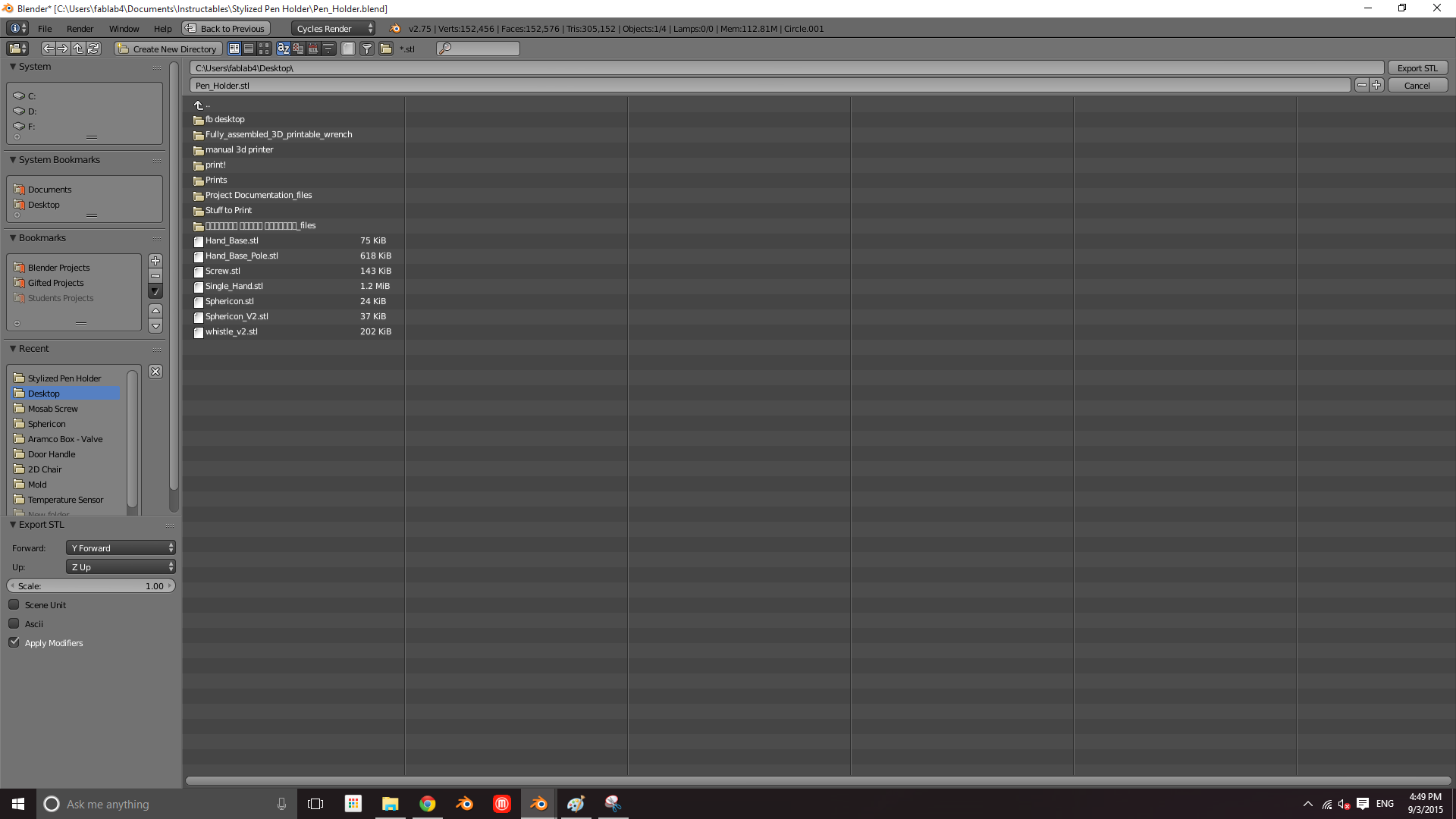Disable the Apply Modifiers checkbox
The image size is (1456, 819).
point(14,642)
